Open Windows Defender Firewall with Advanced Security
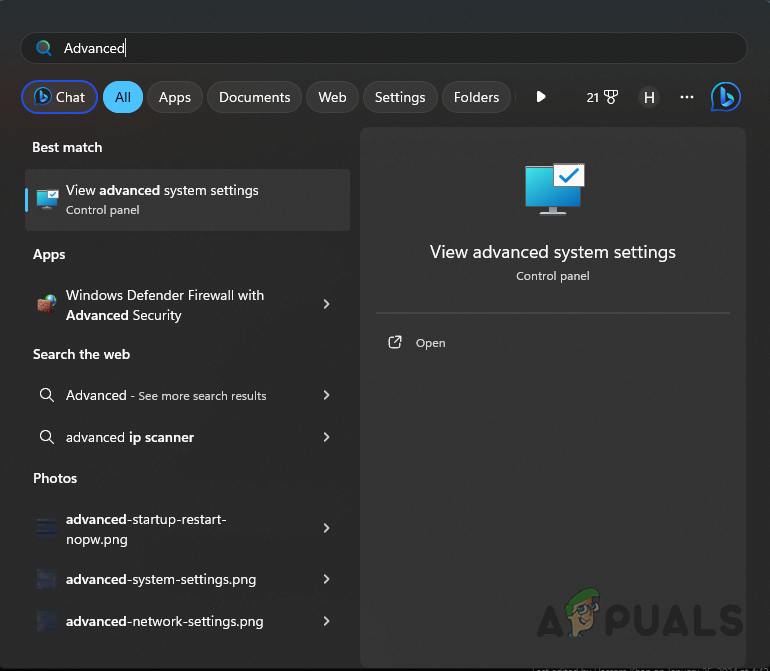Viewport: 770px width, 671px height. point(188,305)
